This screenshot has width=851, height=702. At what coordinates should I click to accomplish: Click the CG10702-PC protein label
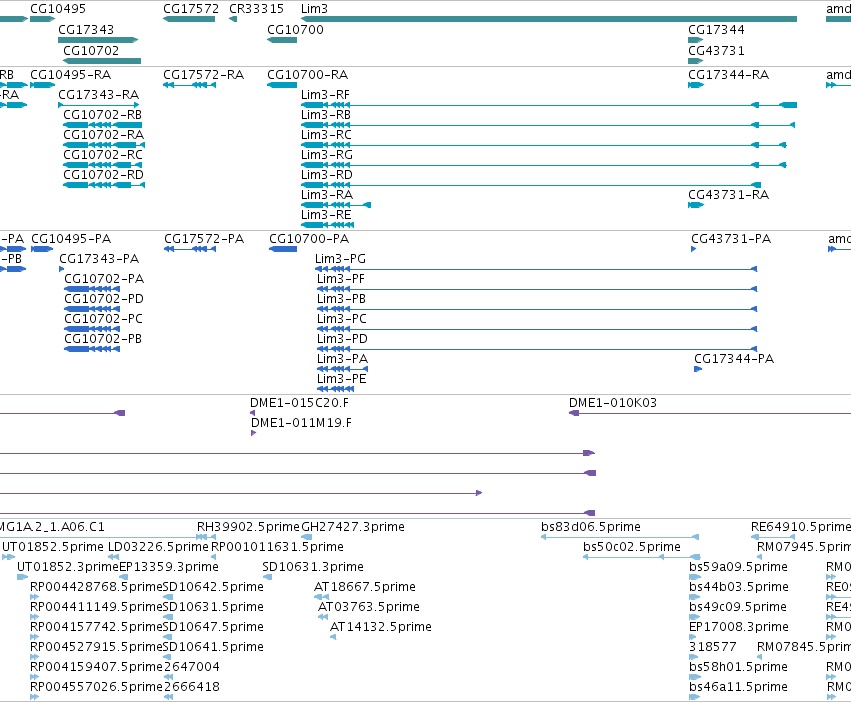(x=104, y=319)
